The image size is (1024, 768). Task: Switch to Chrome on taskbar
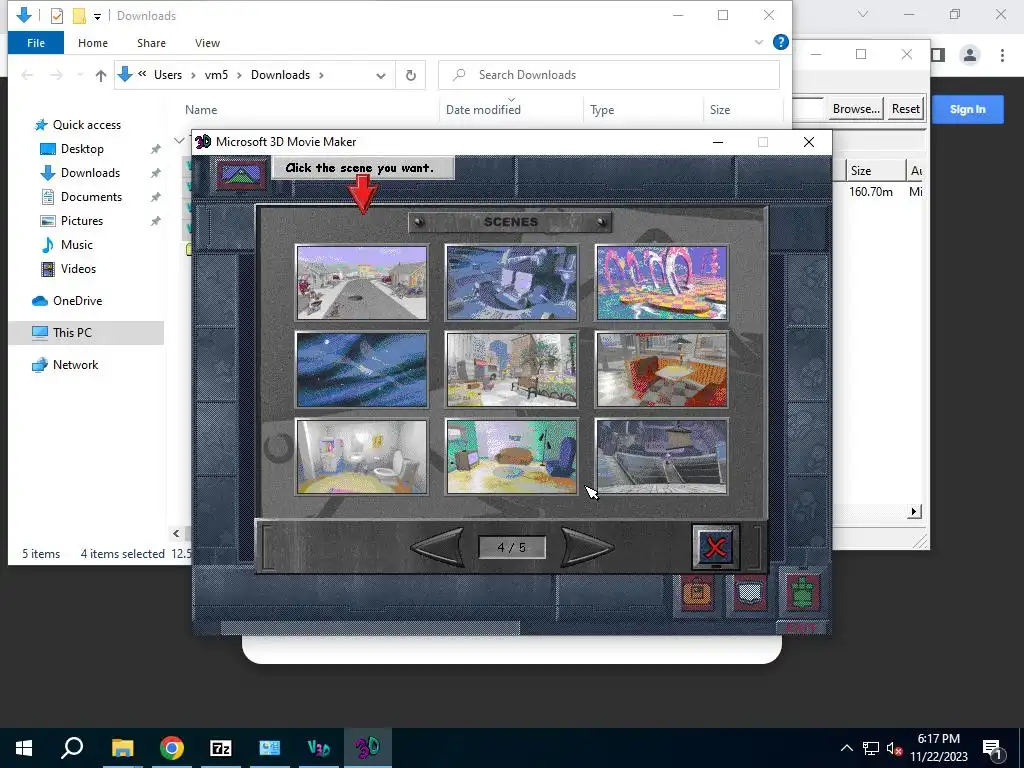[x=171, y=748]
